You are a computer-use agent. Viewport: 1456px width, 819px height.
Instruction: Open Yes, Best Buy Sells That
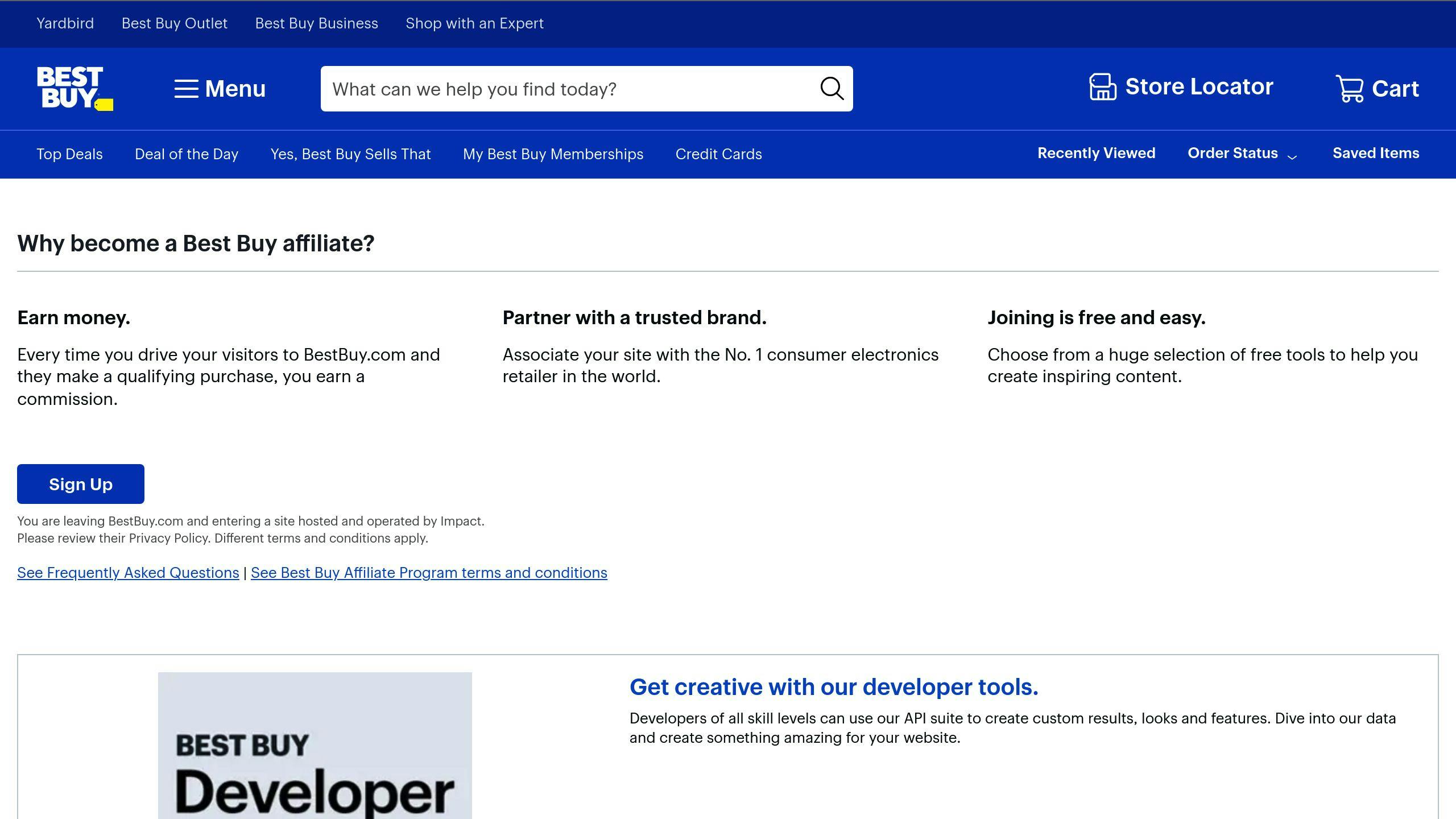350,154
